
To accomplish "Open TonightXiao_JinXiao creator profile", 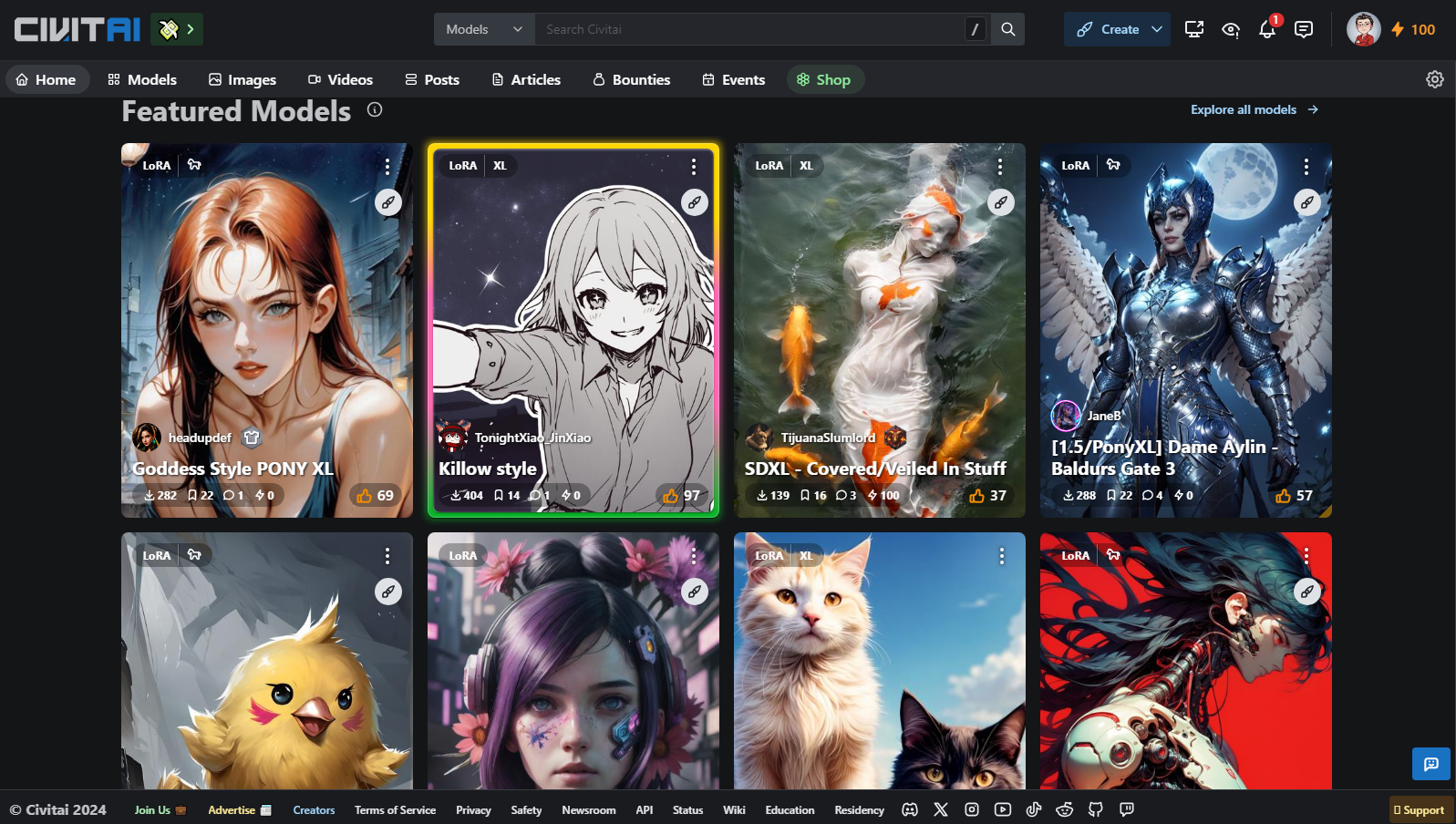I will tap(532, 438).
